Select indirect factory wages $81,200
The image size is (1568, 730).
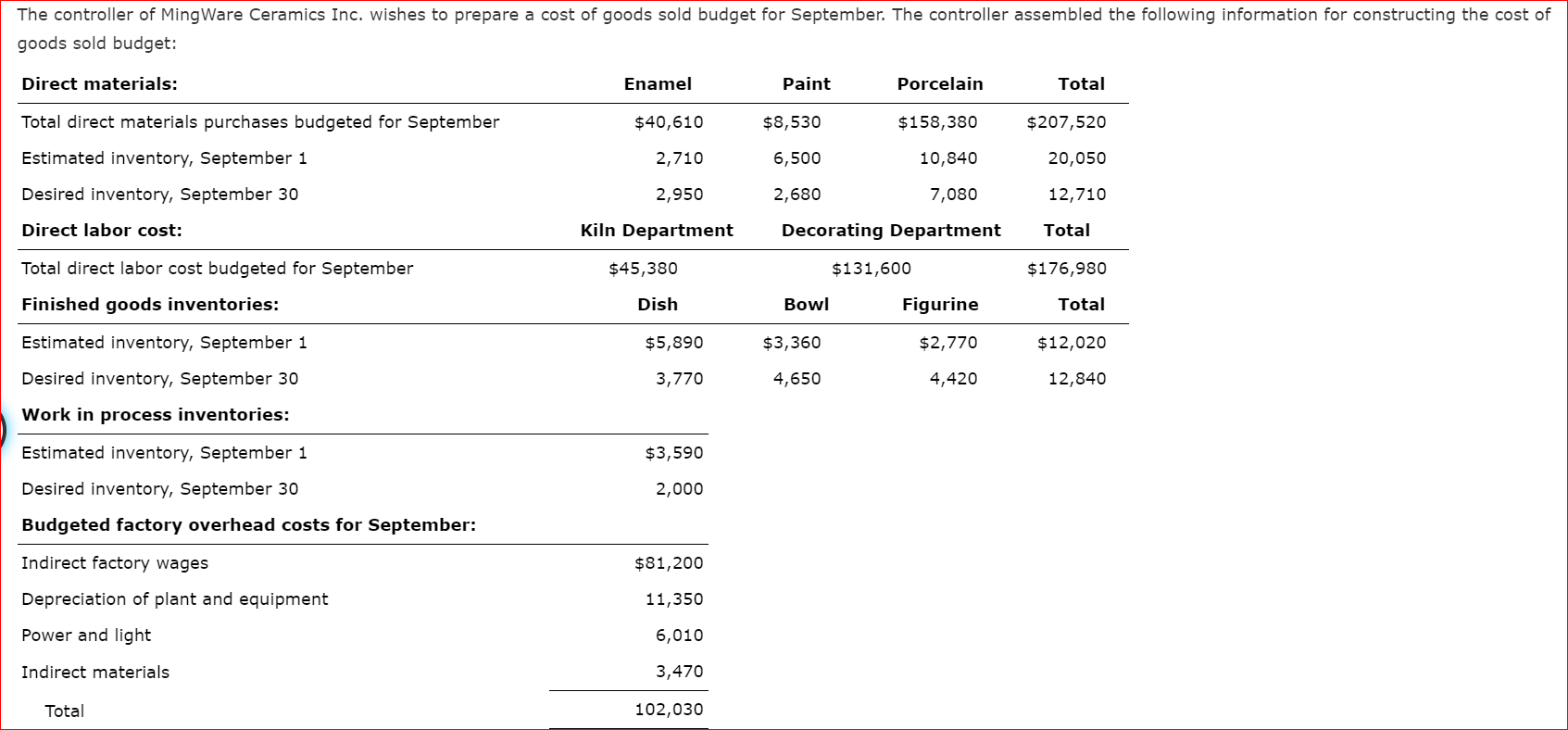(669, 563)
